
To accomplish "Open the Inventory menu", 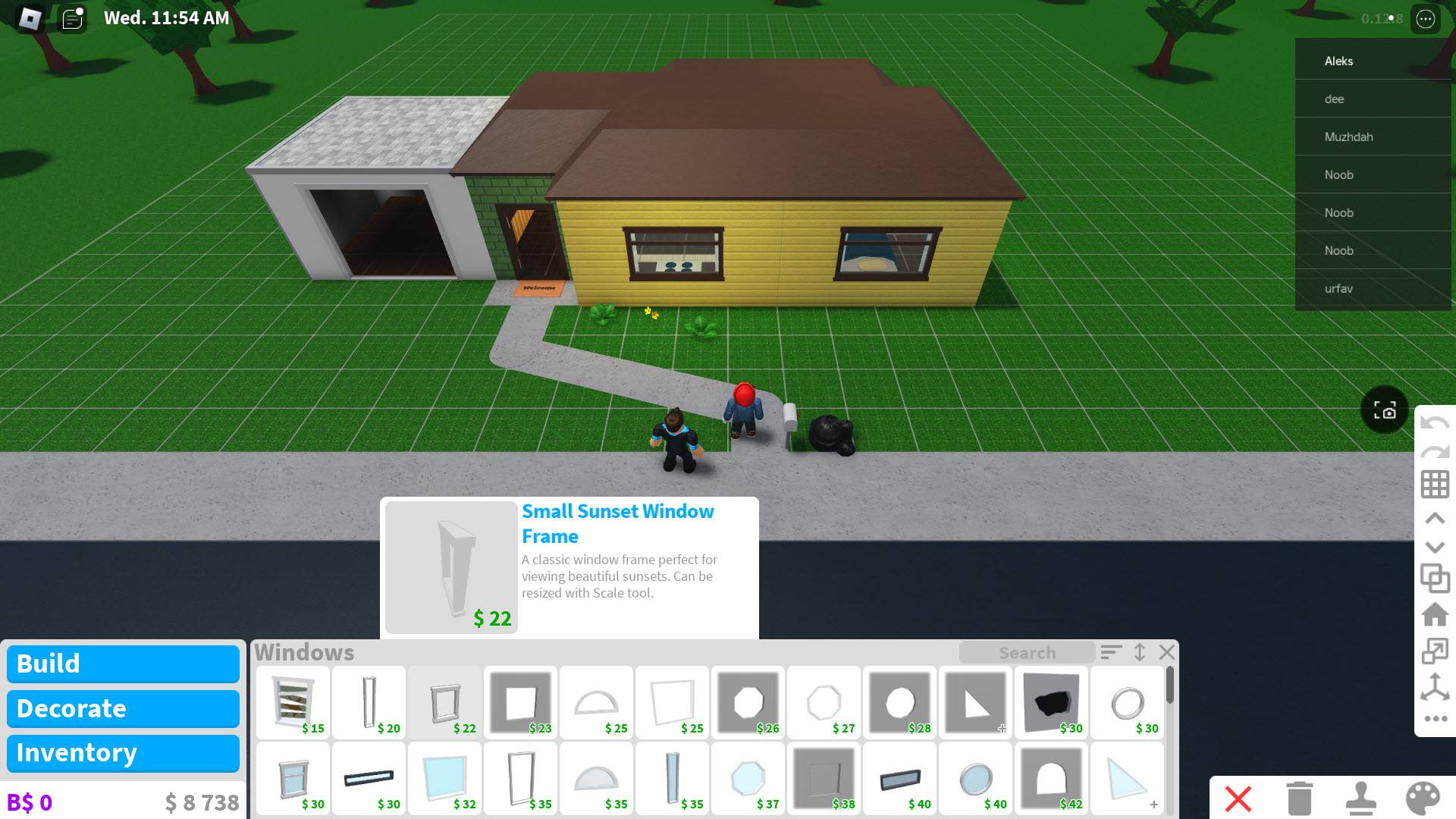I will pyautogui.click(x=123, y=753).
